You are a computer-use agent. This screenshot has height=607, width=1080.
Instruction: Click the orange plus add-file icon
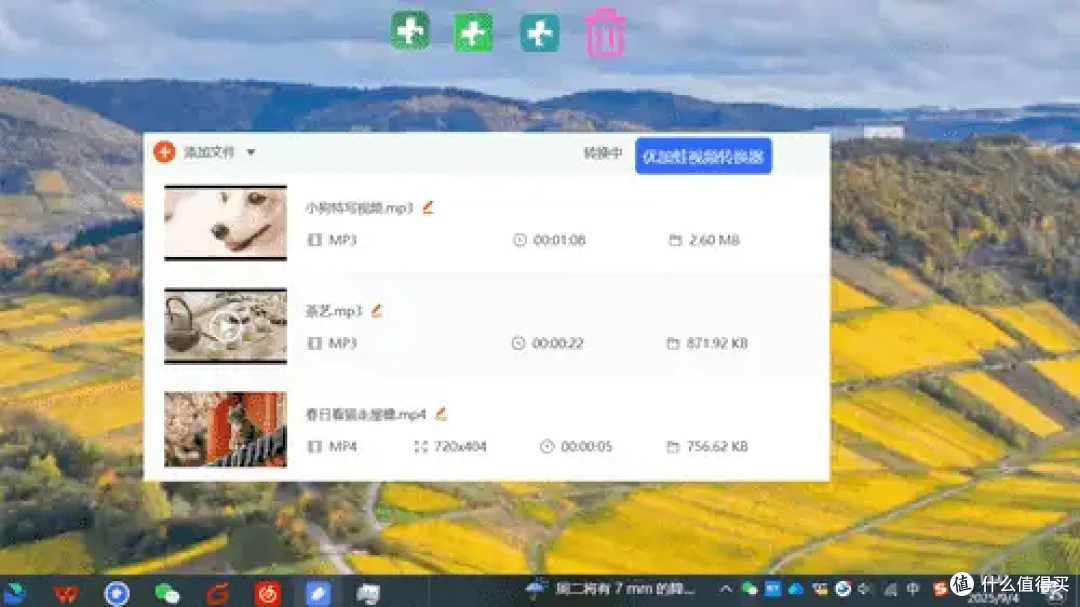pyautogui.click(x=164, y=152)
